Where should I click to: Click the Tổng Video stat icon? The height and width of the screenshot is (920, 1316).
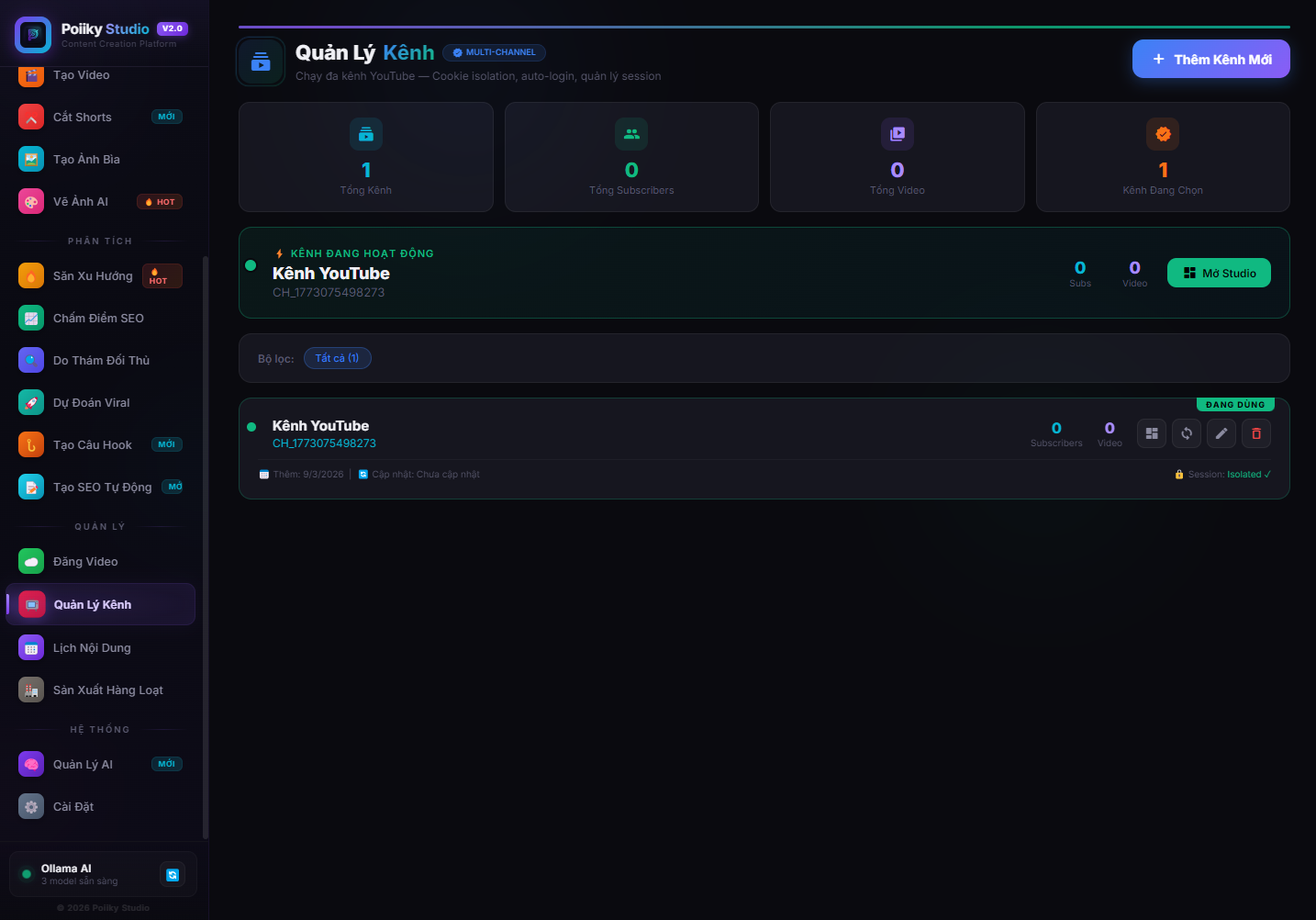(898, 134)
